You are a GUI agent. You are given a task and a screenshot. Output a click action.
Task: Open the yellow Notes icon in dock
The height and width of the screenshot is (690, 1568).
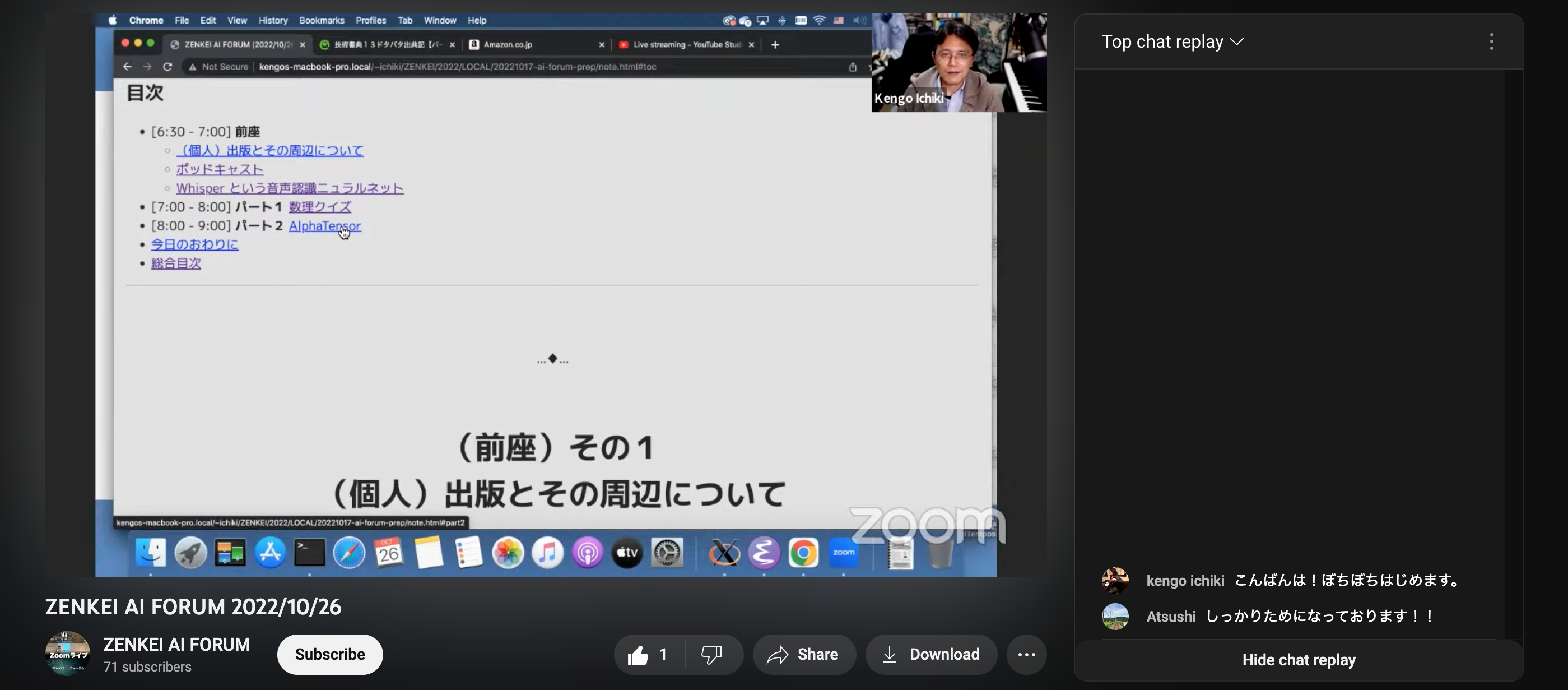tap(429, 553)
